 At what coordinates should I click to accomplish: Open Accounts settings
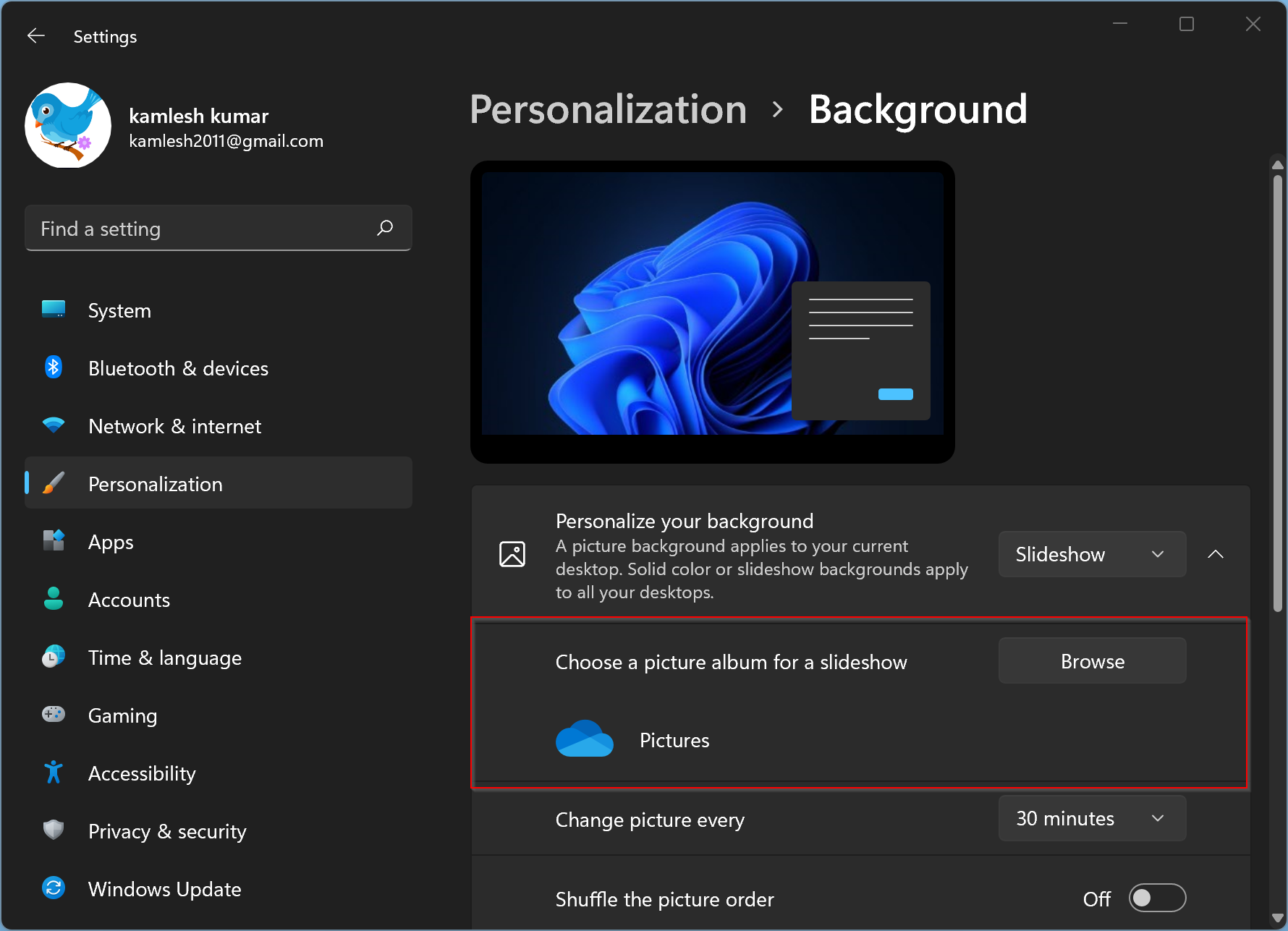(x=219, y=600)
